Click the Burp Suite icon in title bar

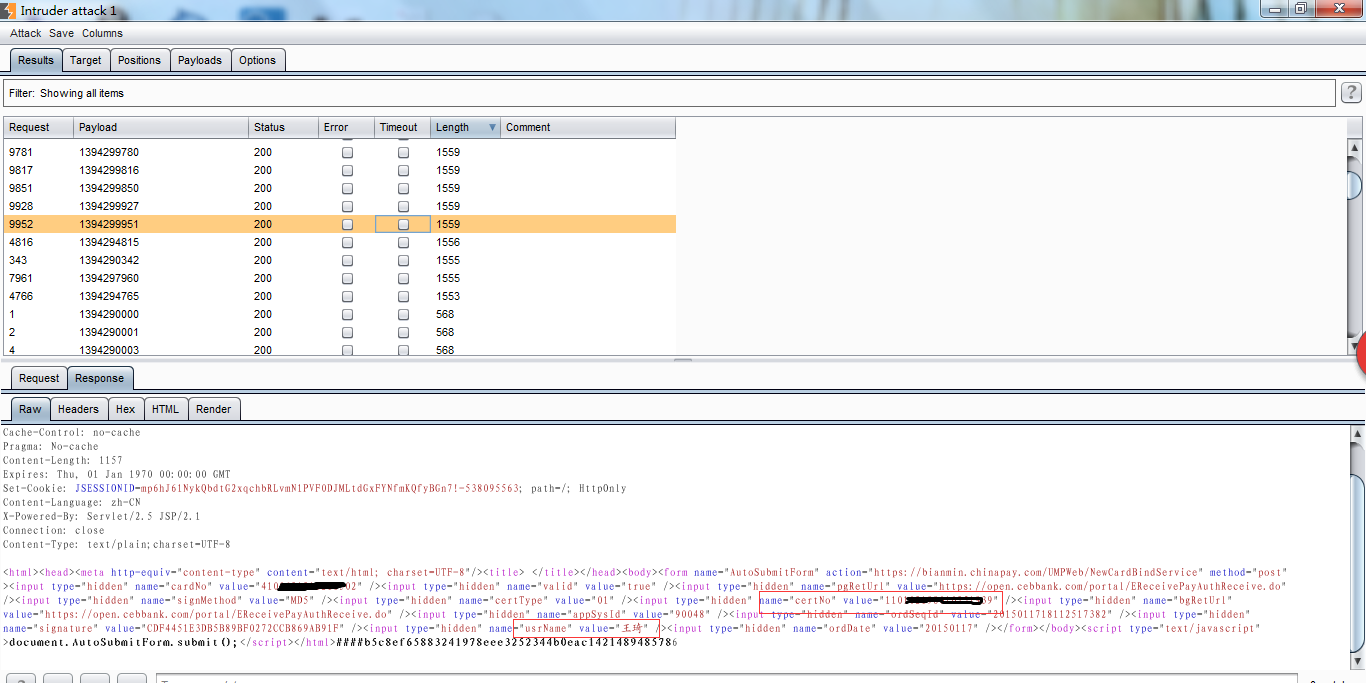click(9, 9)
